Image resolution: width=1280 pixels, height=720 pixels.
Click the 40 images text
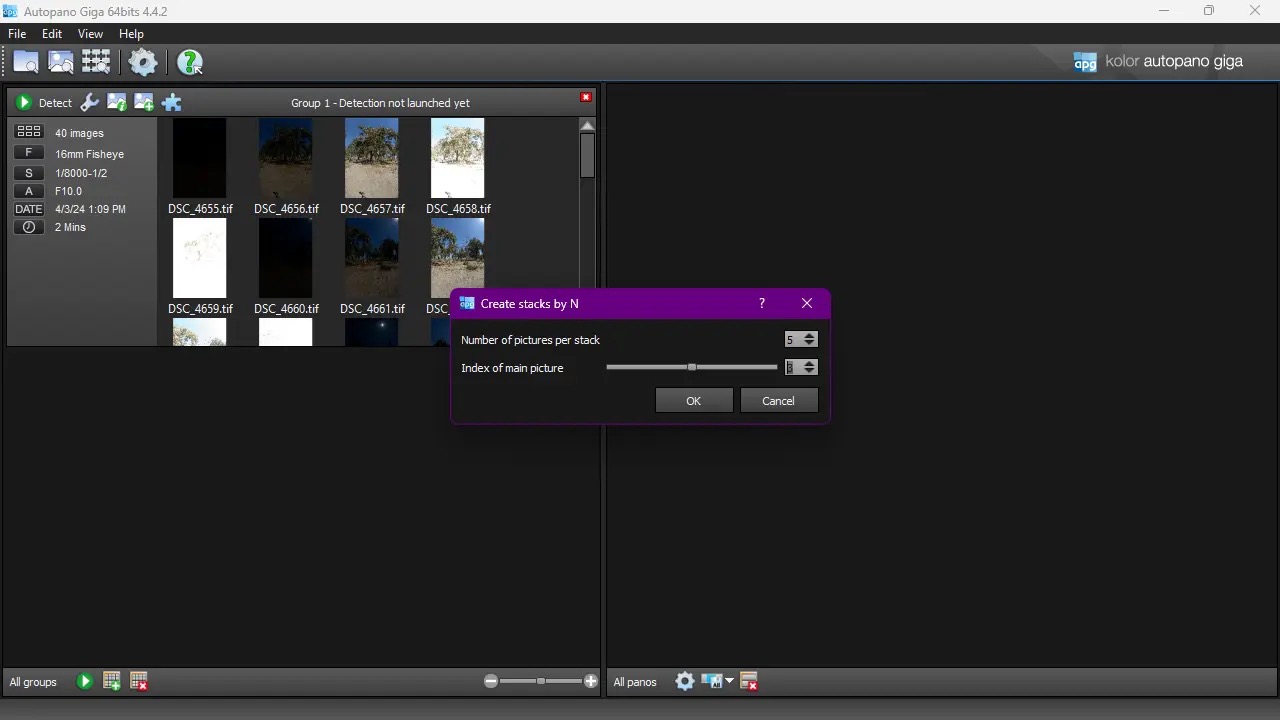pos(79,133)
